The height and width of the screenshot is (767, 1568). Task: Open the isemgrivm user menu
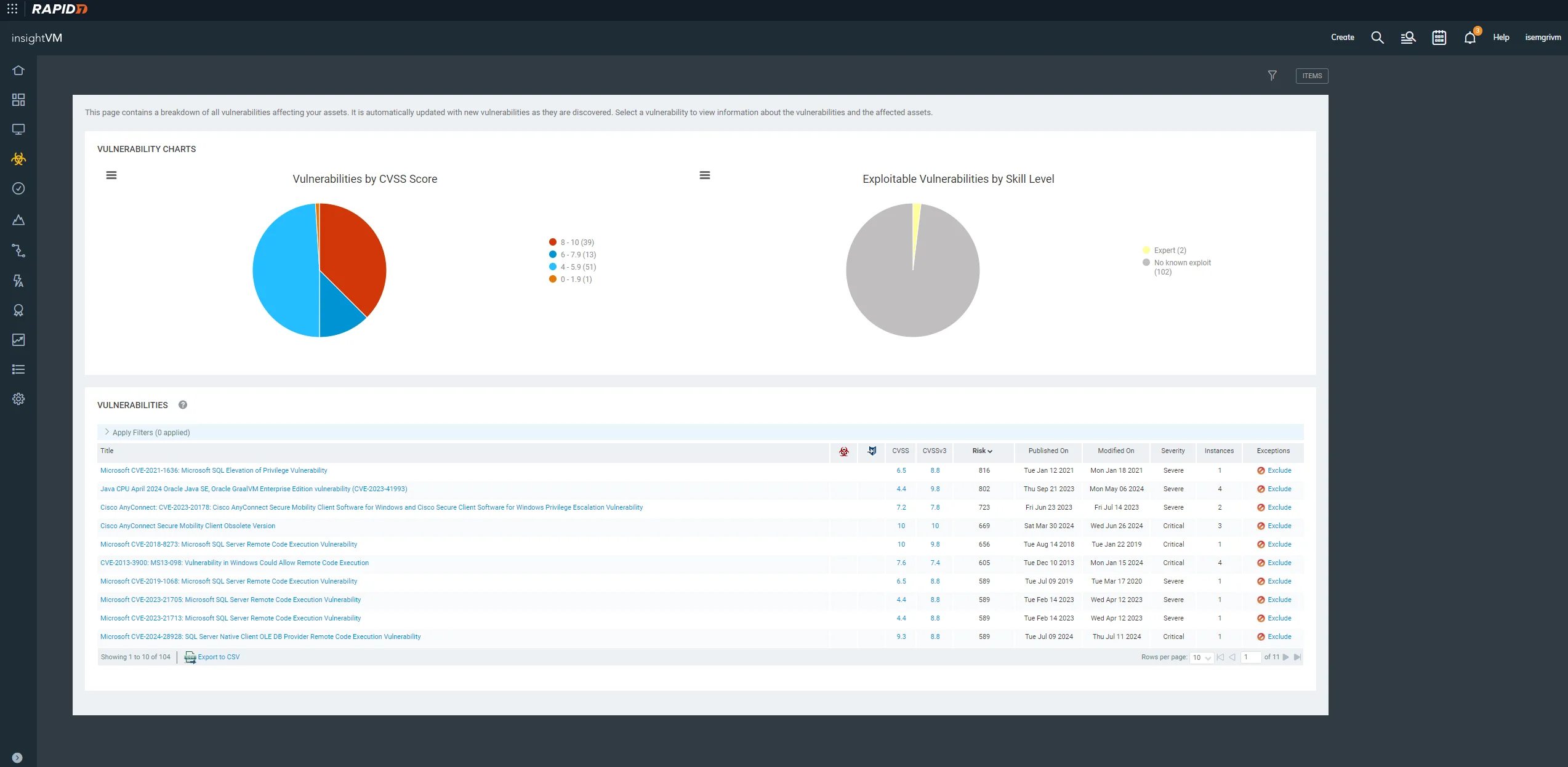click(x=1543, y=38)
